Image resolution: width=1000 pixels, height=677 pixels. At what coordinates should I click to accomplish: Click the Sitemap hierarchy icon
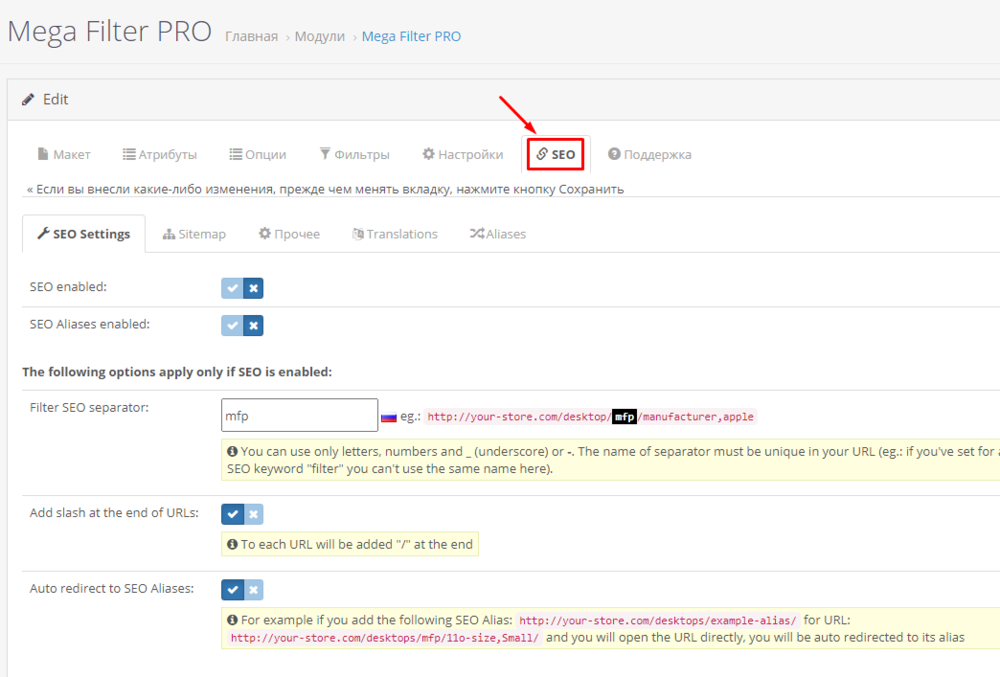(x=169, y=234)
